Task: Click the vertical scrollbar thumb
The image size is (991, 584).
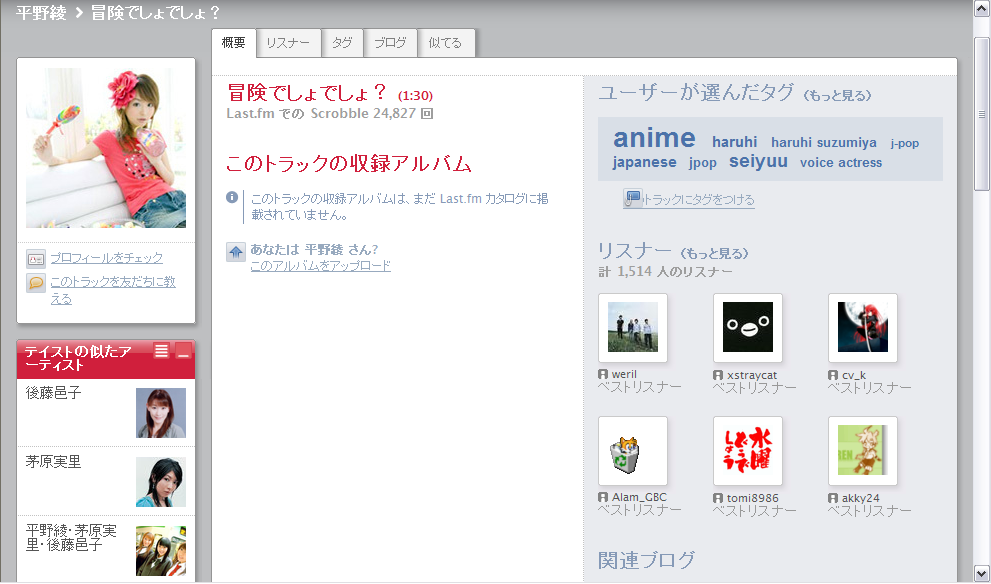Action: pos(982,114)
